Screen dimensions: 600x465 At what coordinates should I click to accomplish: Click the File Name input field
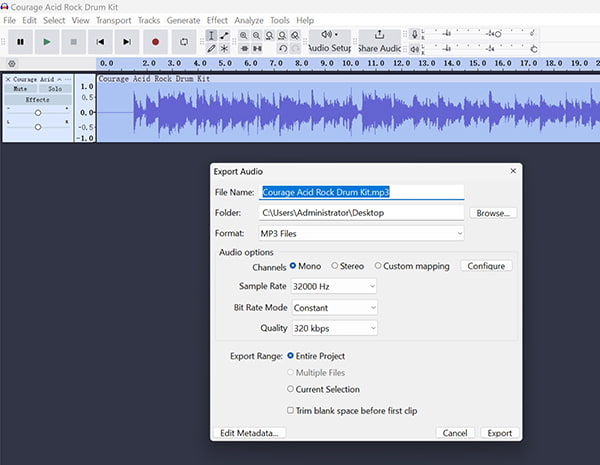[x=362, y=192]
